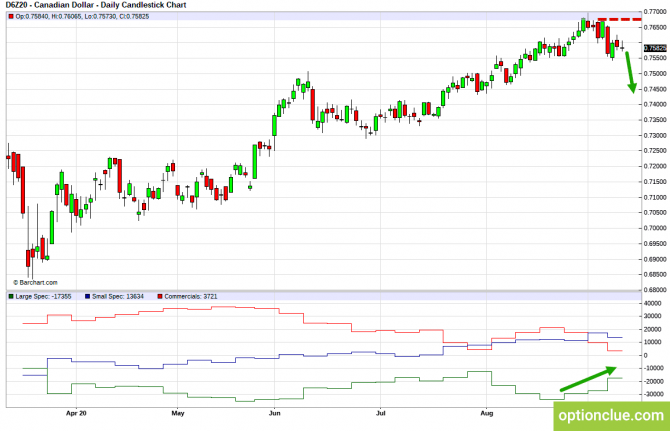Click the Apr 20 date axis label
Image resolution: width=670 pixels, height=431 pixels.
coord(76,413)
